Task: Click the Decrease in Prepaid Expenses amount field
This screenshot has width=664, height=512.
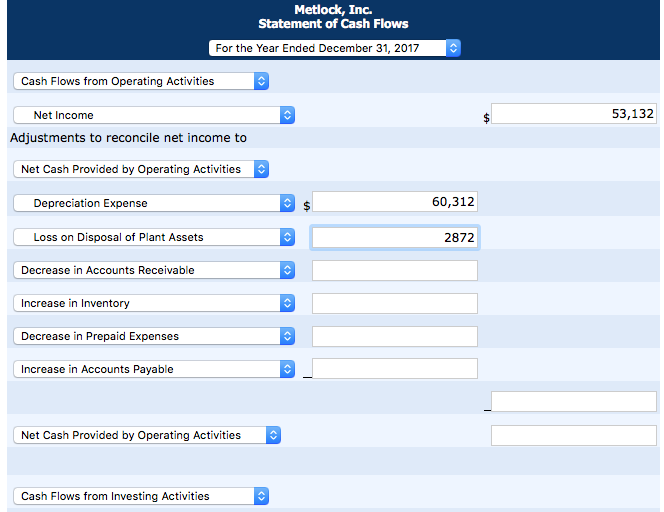Action: 395,336
